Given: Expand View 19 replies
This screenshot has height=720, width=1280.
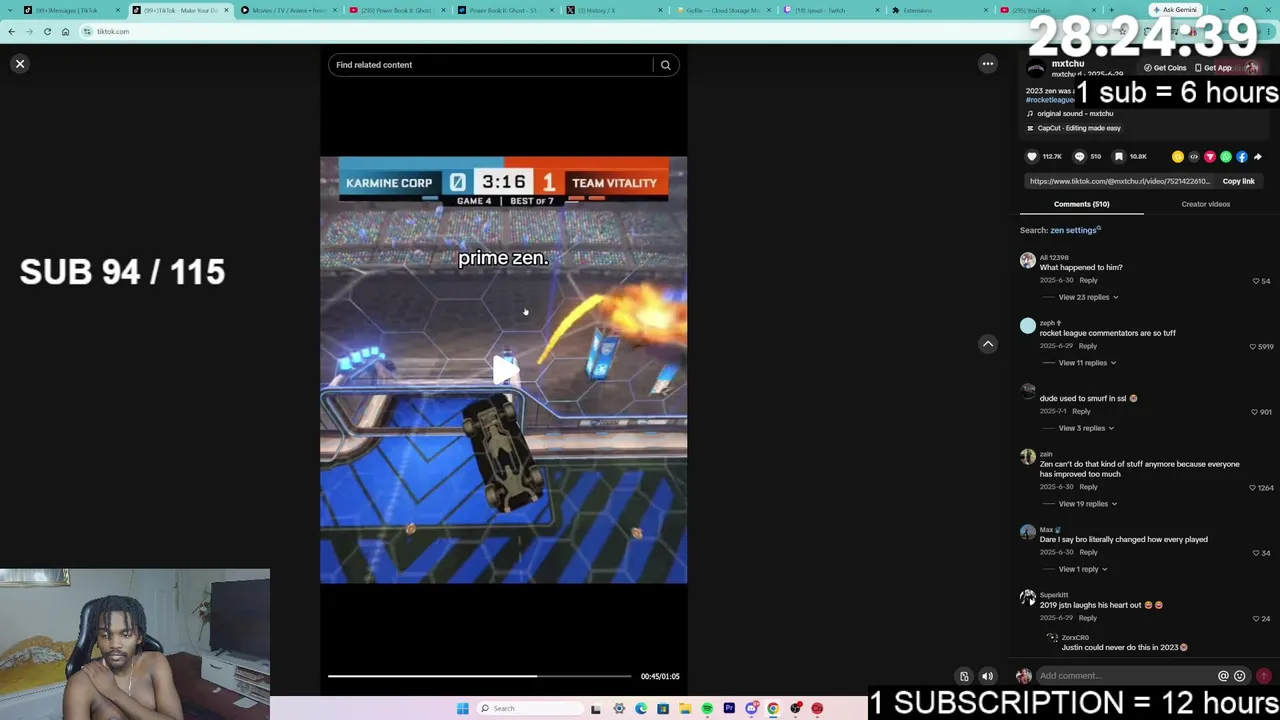Looking at the screenshot, I should [x=1088, y=504].
